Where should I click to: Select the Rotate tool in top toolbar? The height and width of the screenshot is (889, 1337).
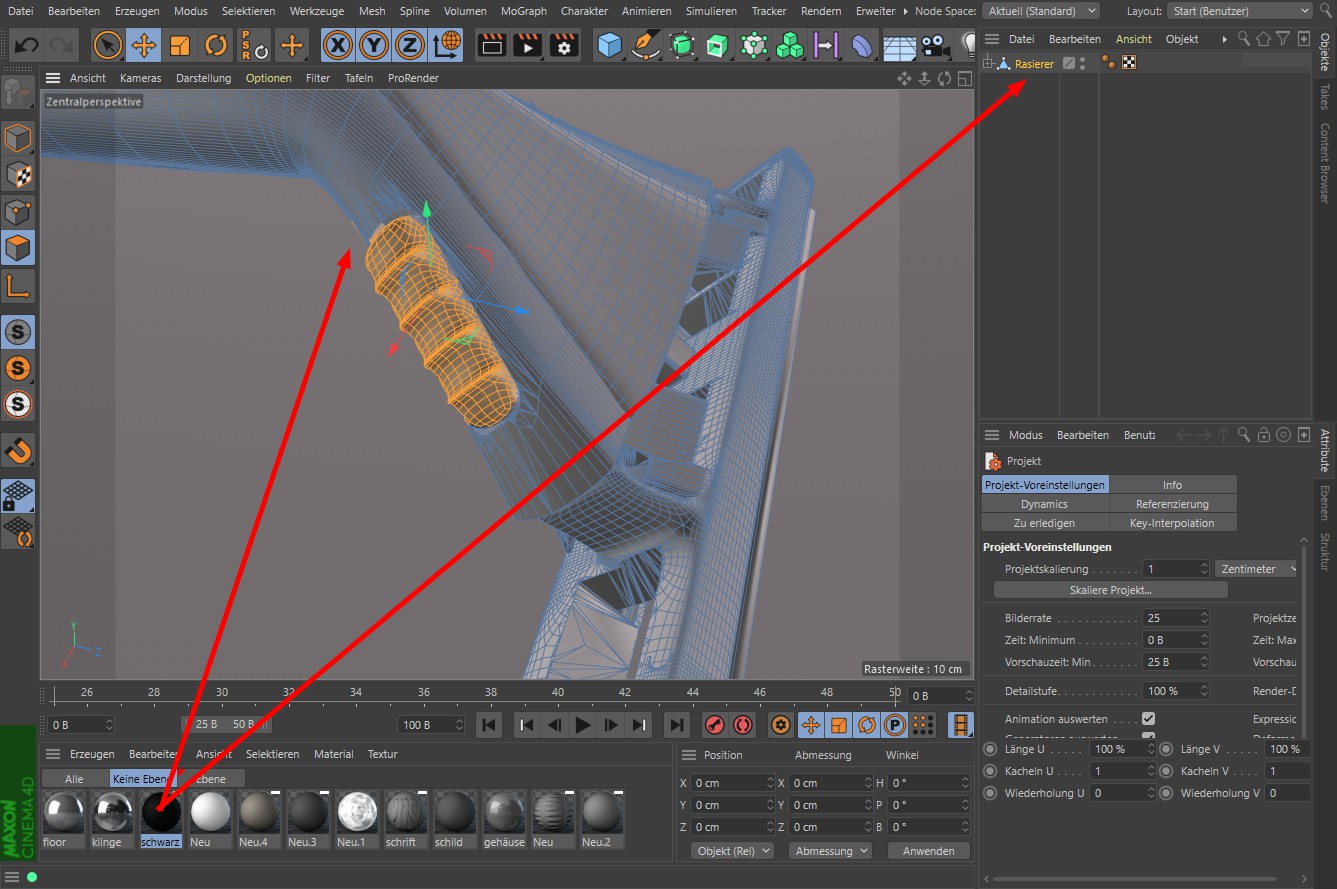click(216, 45)
